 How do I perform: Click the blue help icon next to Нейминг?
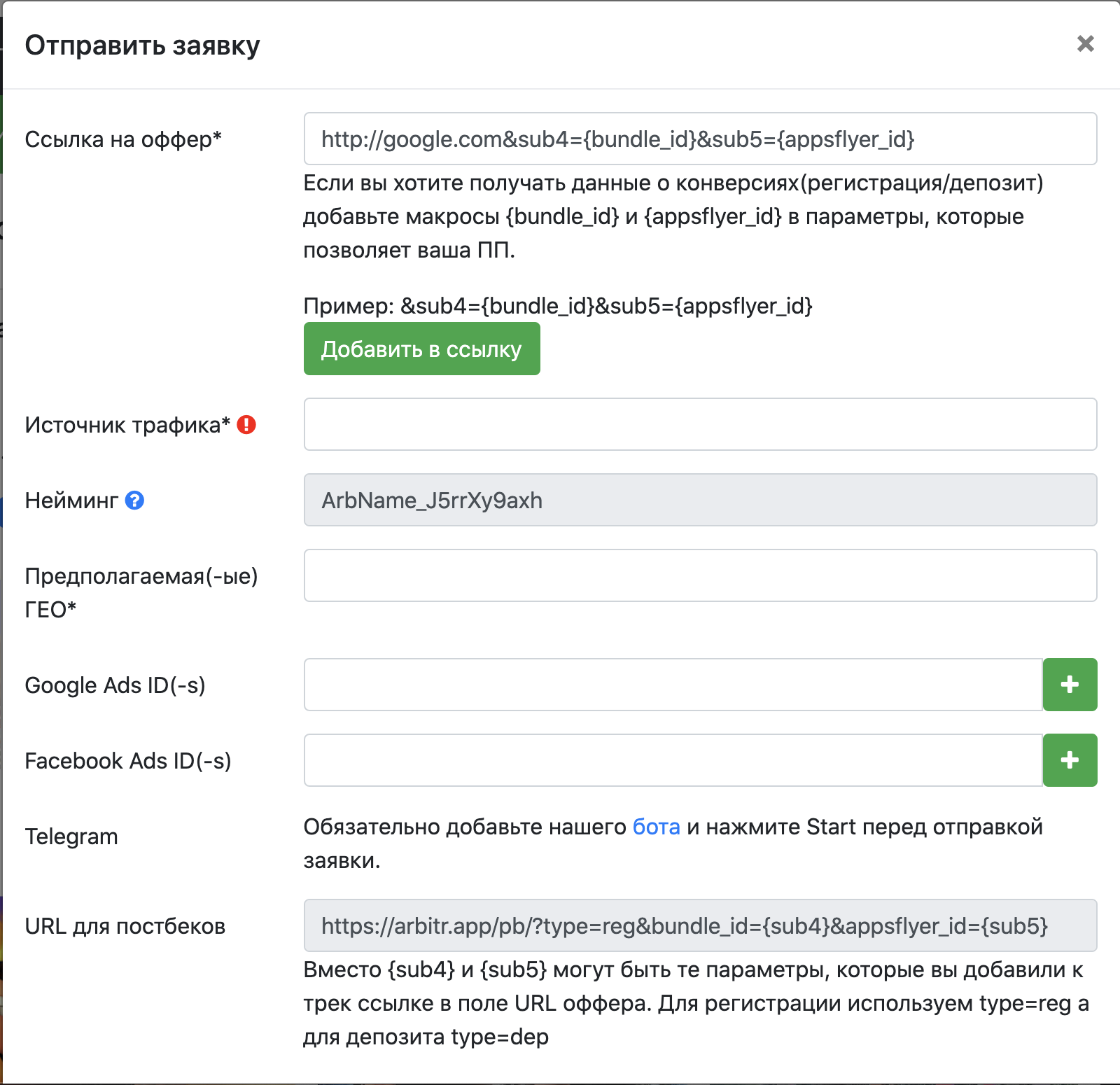[134, 500]
